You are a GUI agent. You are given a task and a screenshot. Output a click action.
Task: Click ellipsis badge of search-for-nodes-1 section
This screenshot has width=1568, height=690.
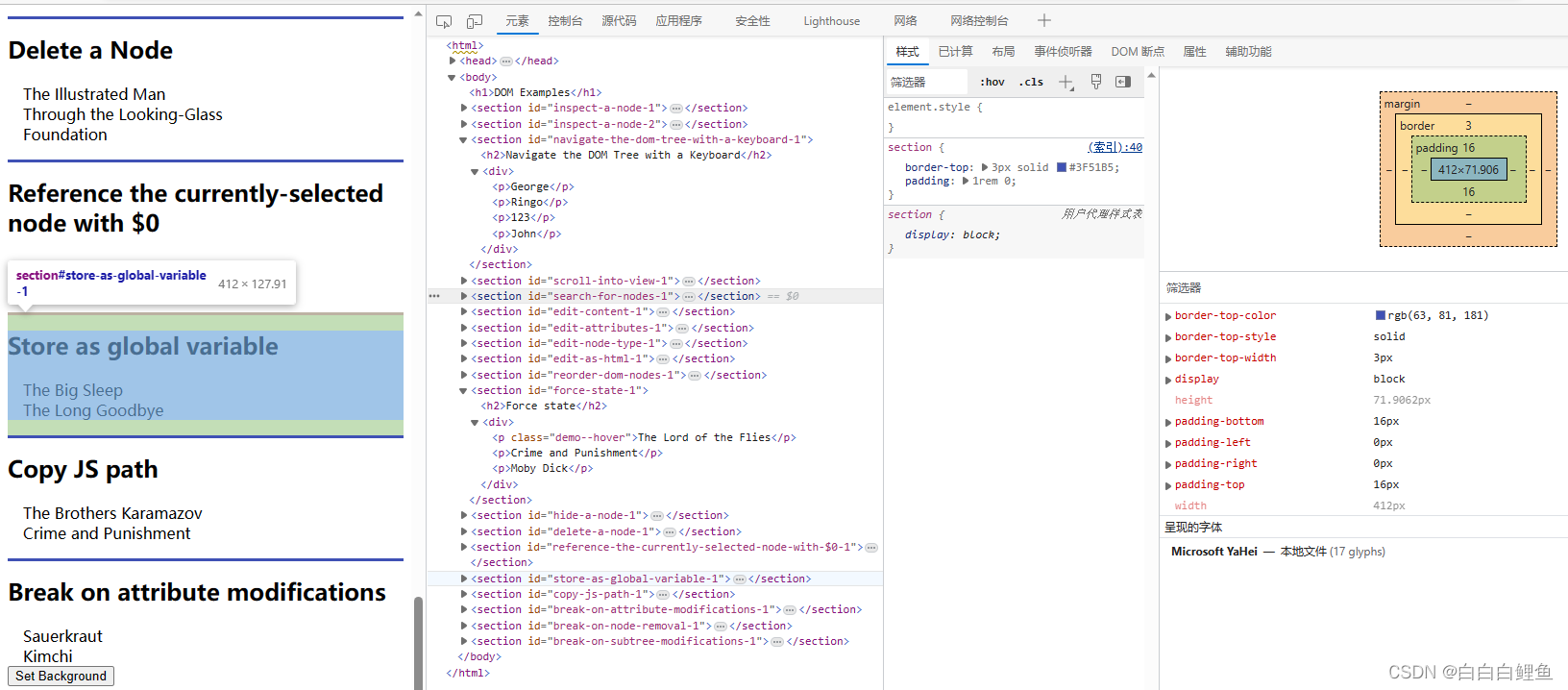(689, 297)
